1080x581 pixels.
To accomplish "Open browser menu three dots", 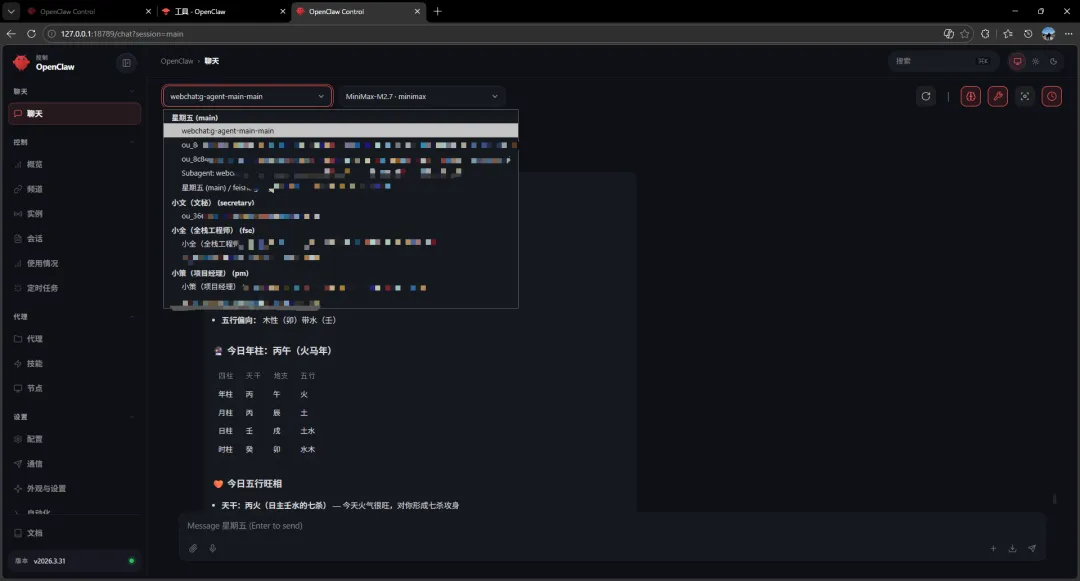I will coord(1068,34).
